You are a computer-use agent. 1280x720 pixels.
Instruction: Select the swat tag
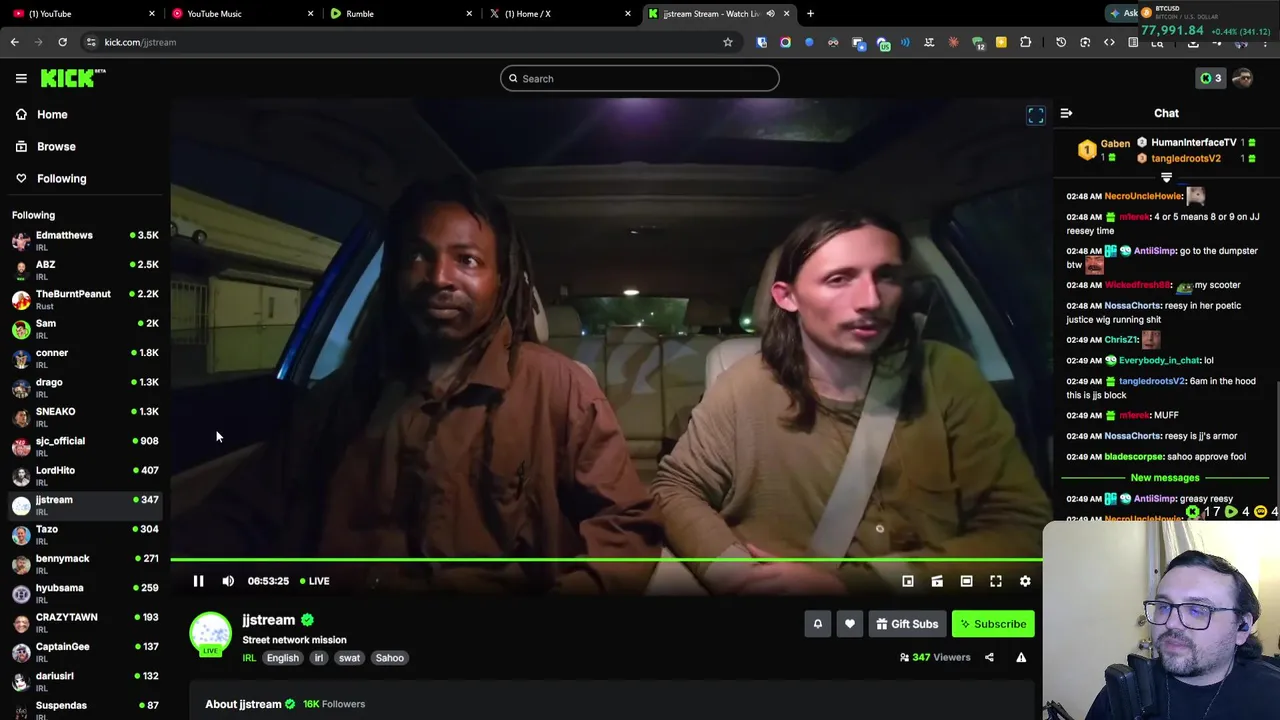coord(349,658)
